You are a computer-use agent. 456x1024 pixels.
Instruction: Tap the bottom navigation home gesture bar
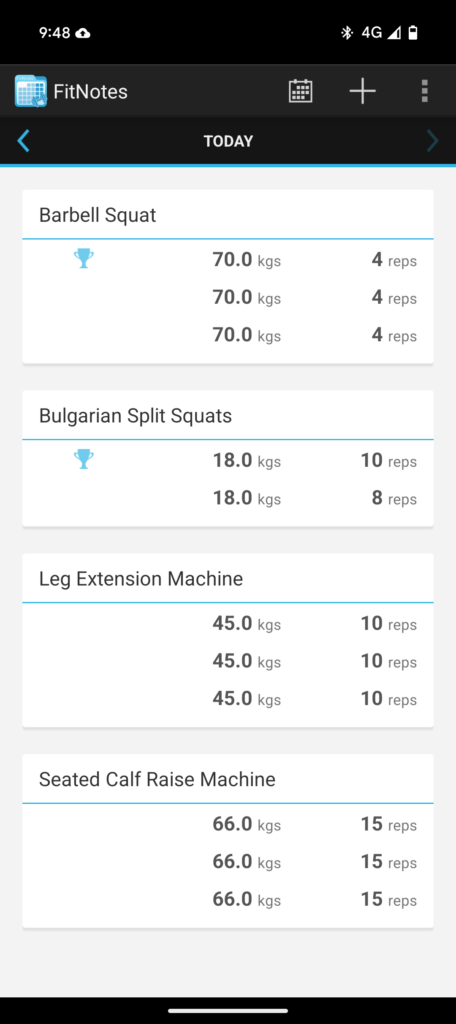(228, 1011)
